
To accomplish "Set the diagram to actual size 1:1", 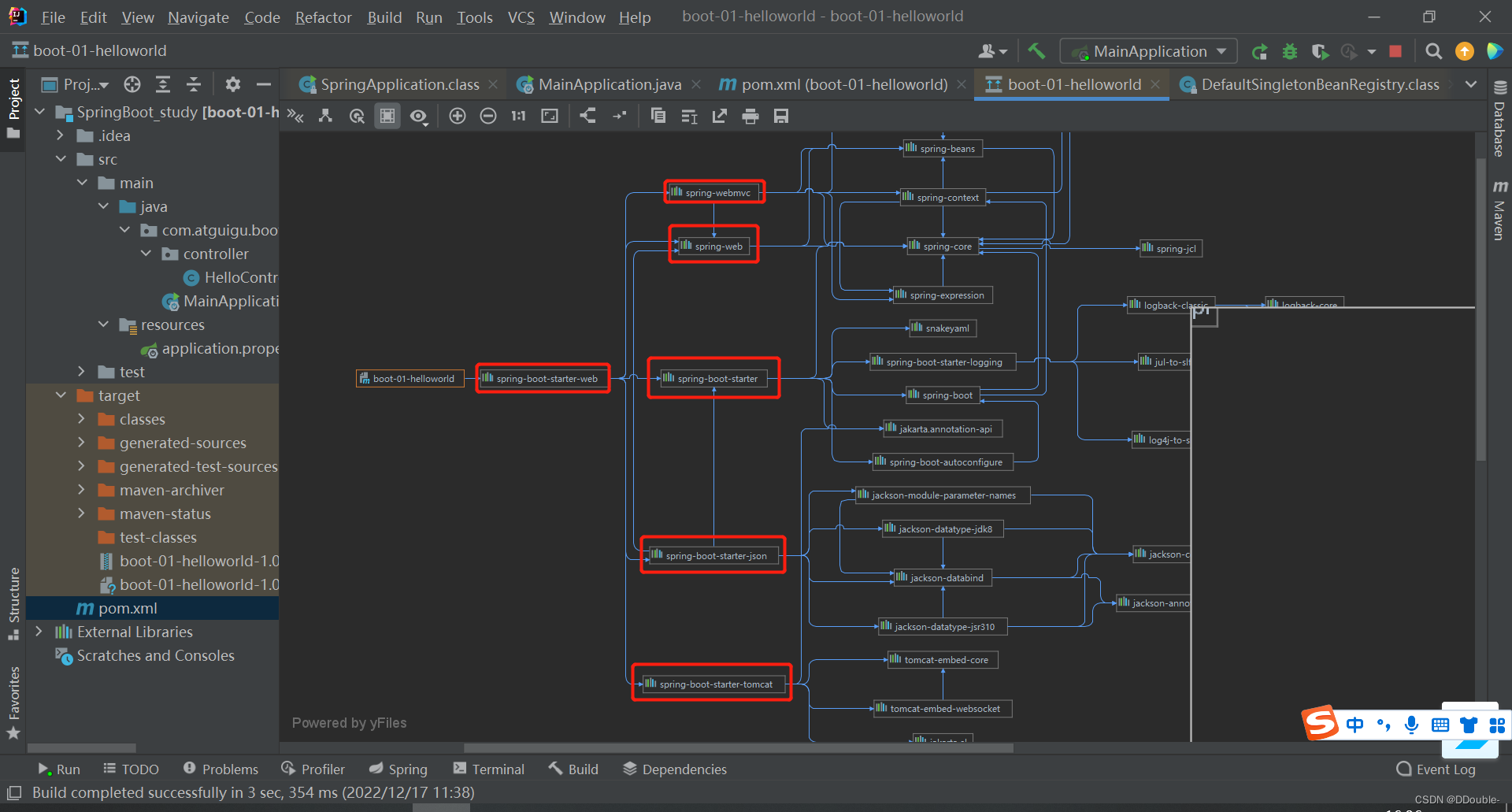I will 518,116.
